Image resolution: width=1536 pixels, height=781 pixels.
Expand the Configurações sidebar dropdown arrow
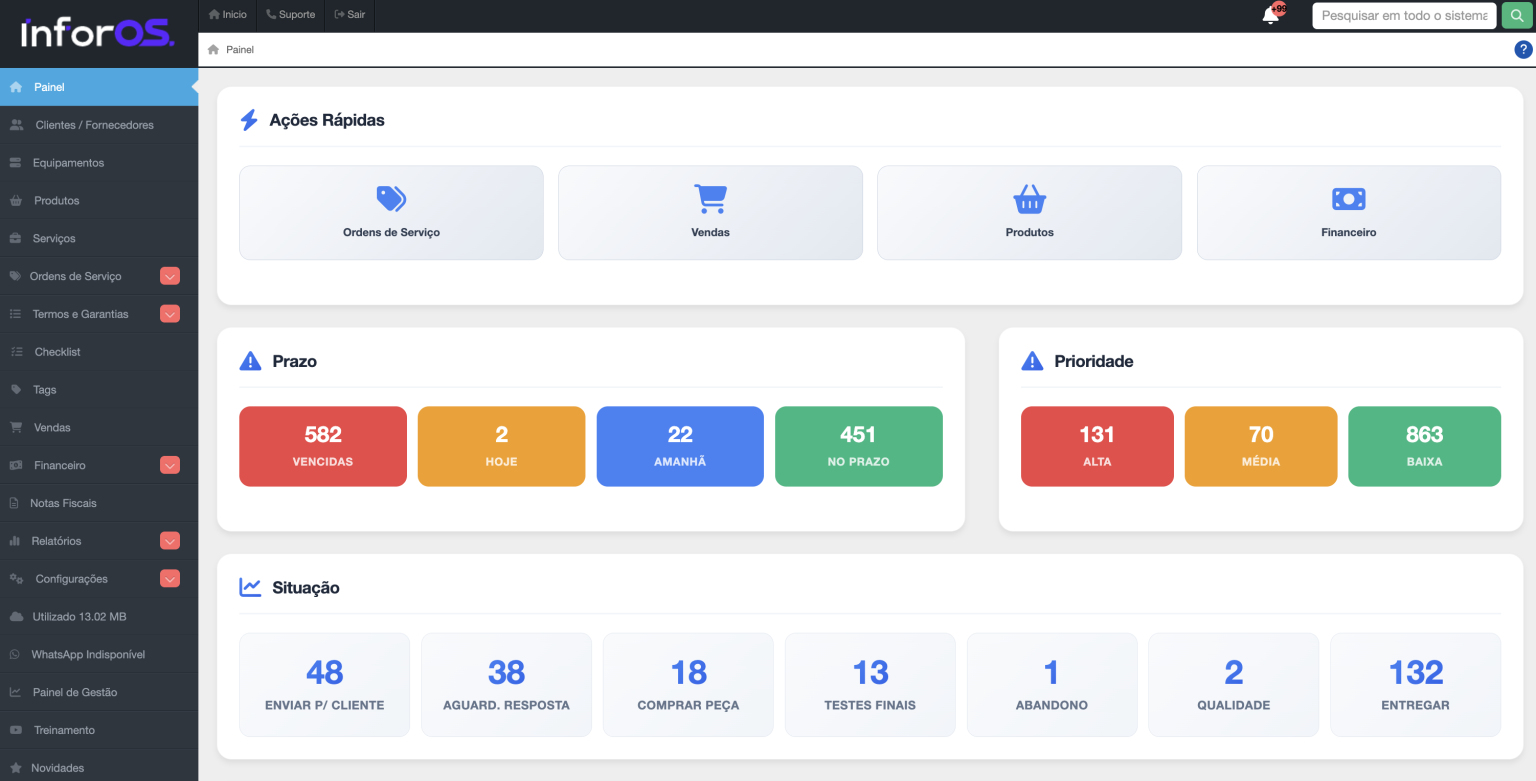tap(170, 579)
